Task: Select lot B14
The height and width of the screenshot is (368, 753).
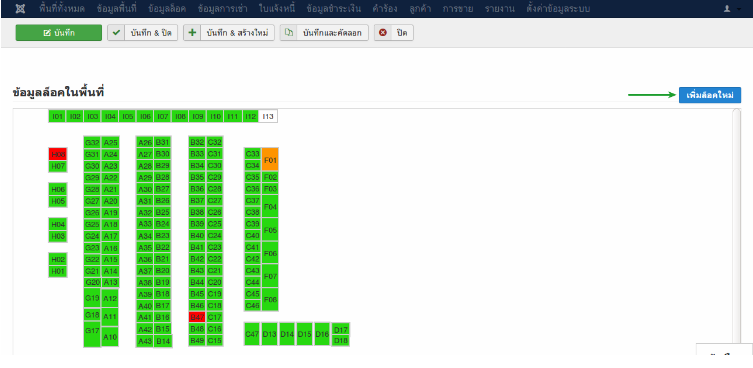Action: pos(163,341)
